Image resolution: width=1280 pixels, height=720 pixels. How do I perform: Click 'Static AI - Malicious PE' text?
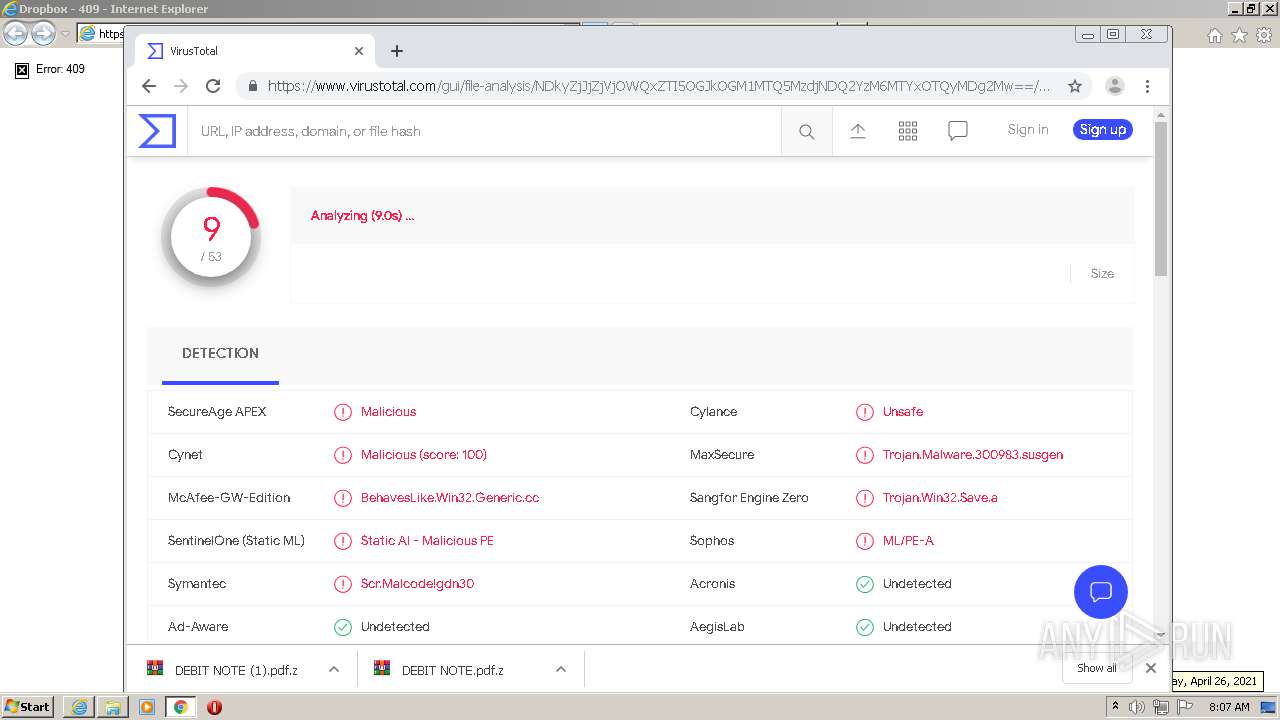[427, 541]
